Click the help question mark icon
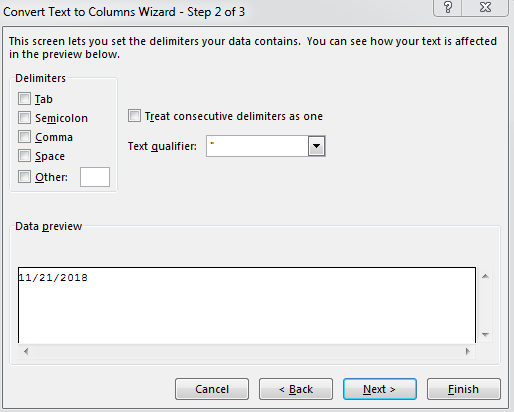The image size is (514, 412). [x=448, y=7]
